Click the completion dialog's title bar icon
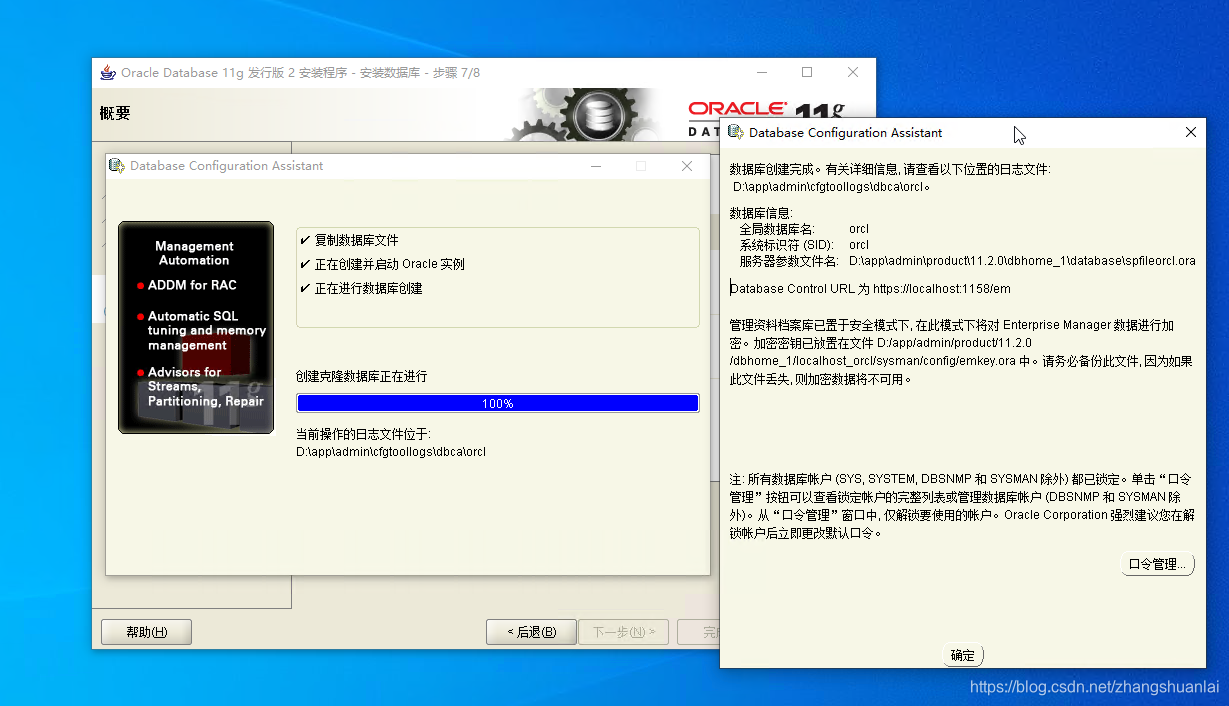1229x706 pixels. click(736, 132)
